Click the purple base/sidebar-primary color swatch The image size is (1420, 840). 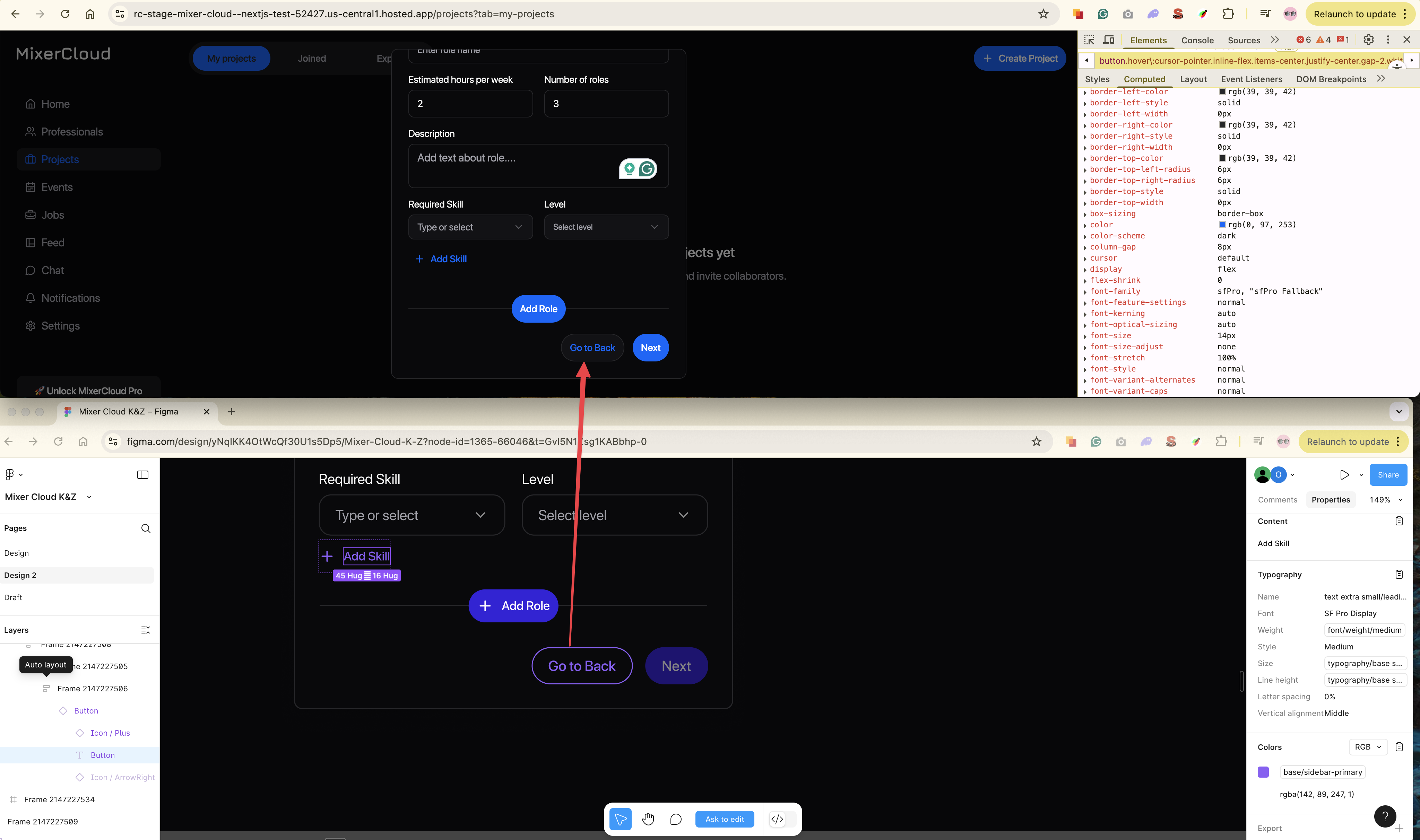coord(1263,772)
